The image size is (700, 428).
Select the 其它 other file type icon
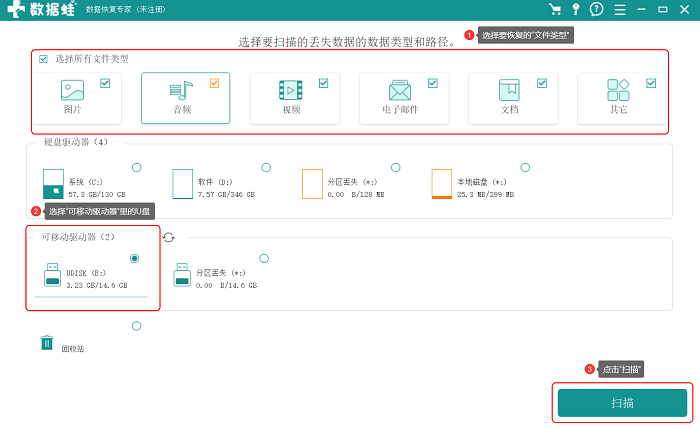coord(618,90)
